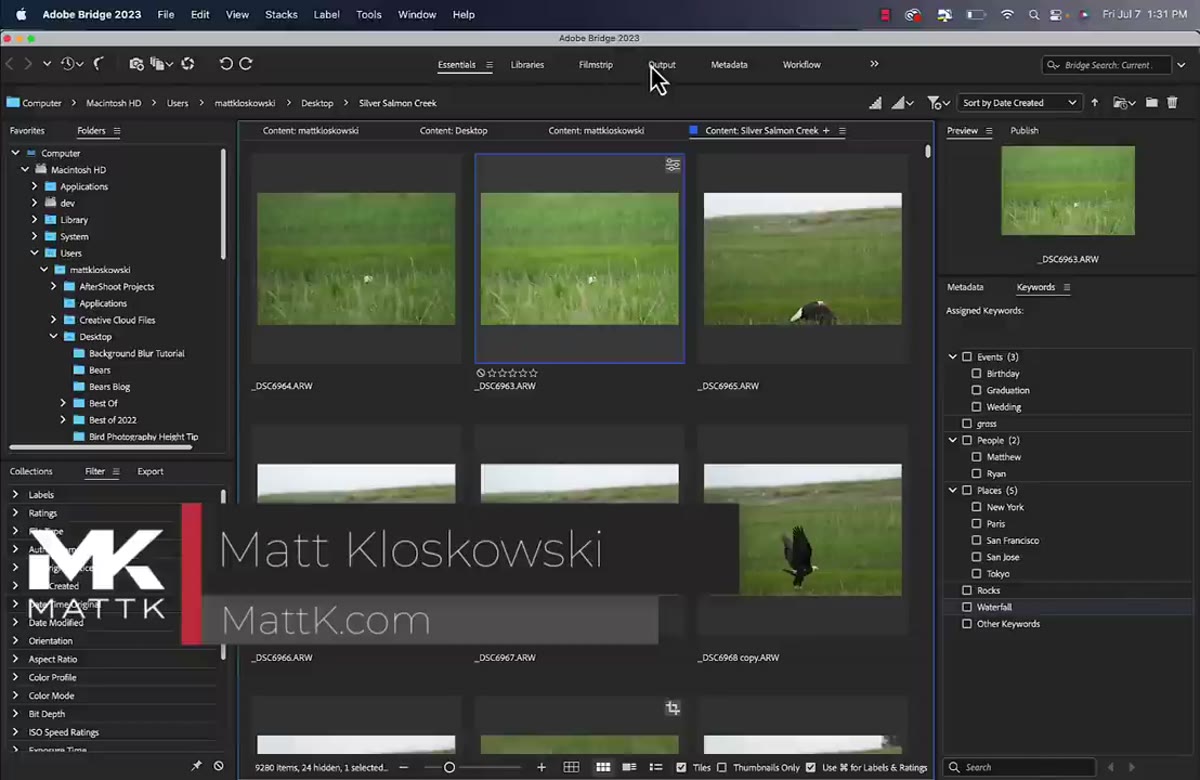Open thumbnail quality options dropdown
This screenshot has width=1200, height=780.
click(x=902, y=103)
